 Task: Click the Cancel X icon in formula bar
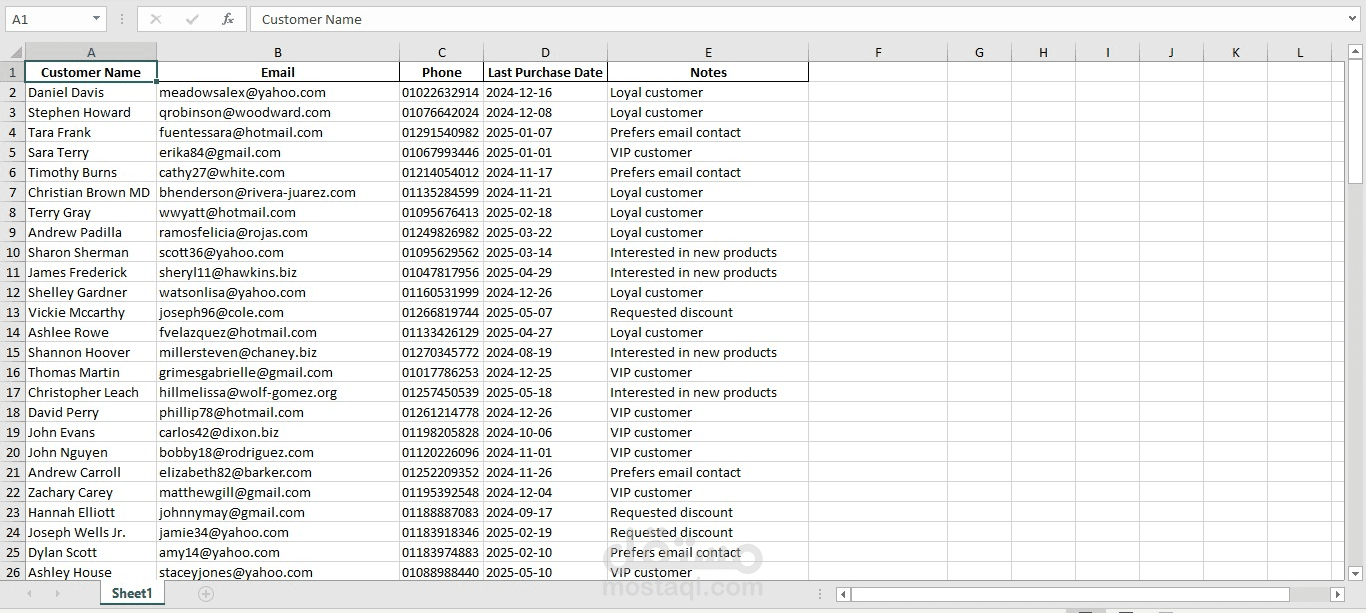click(x=156, y=19)
